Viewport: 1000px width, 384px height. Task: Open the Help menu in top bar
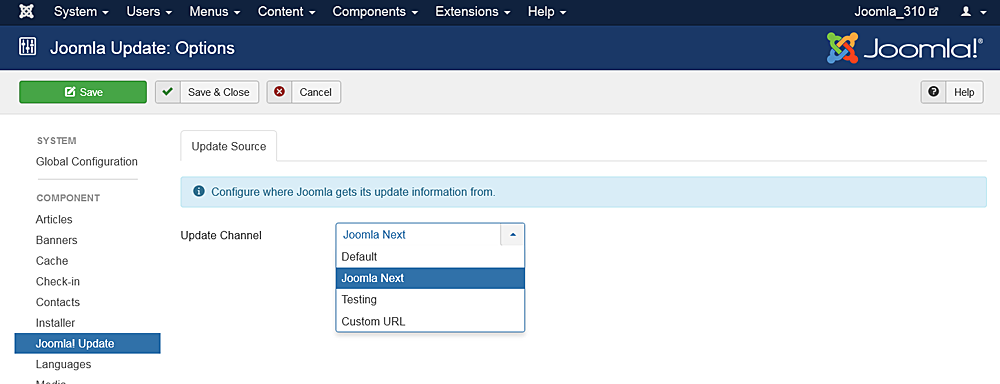click(x=547, y=11)
